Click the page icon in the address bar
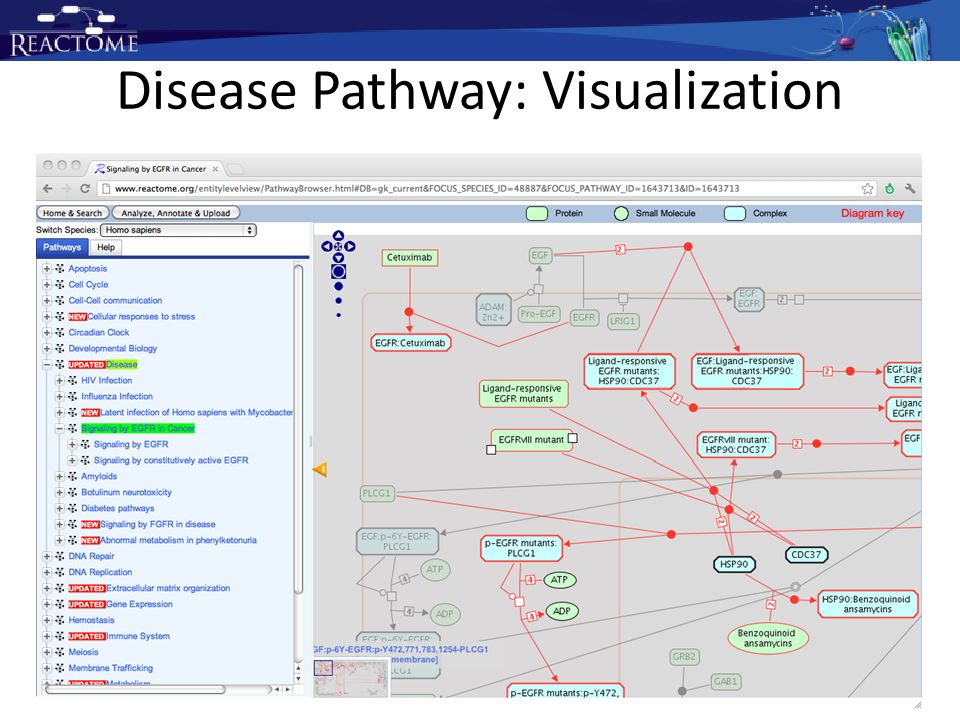This screenshot has width=960, height=720. (105, 189)
